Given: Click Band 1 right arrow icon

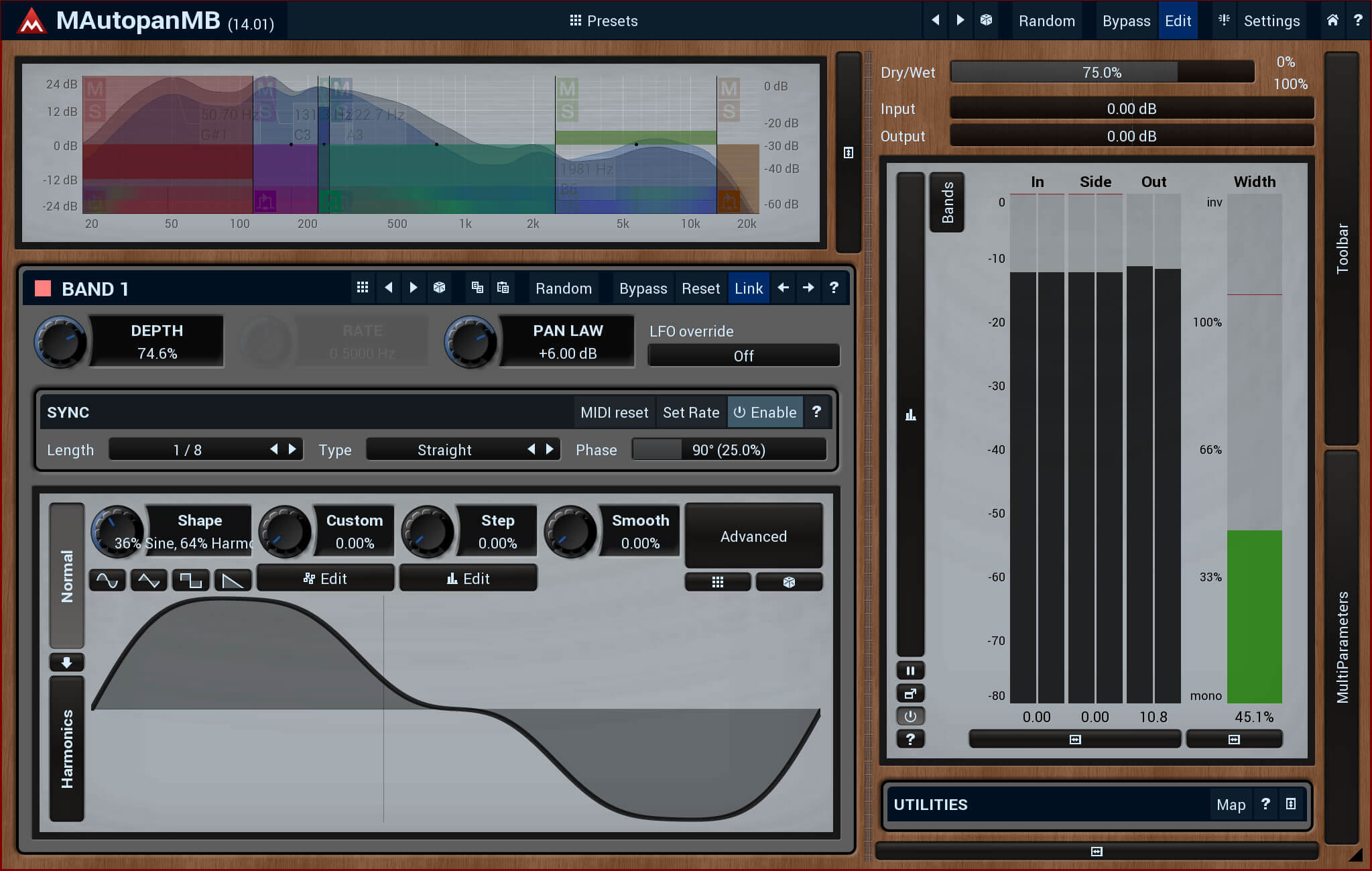Looking at the screenshot, I should [x=808, y=288].
